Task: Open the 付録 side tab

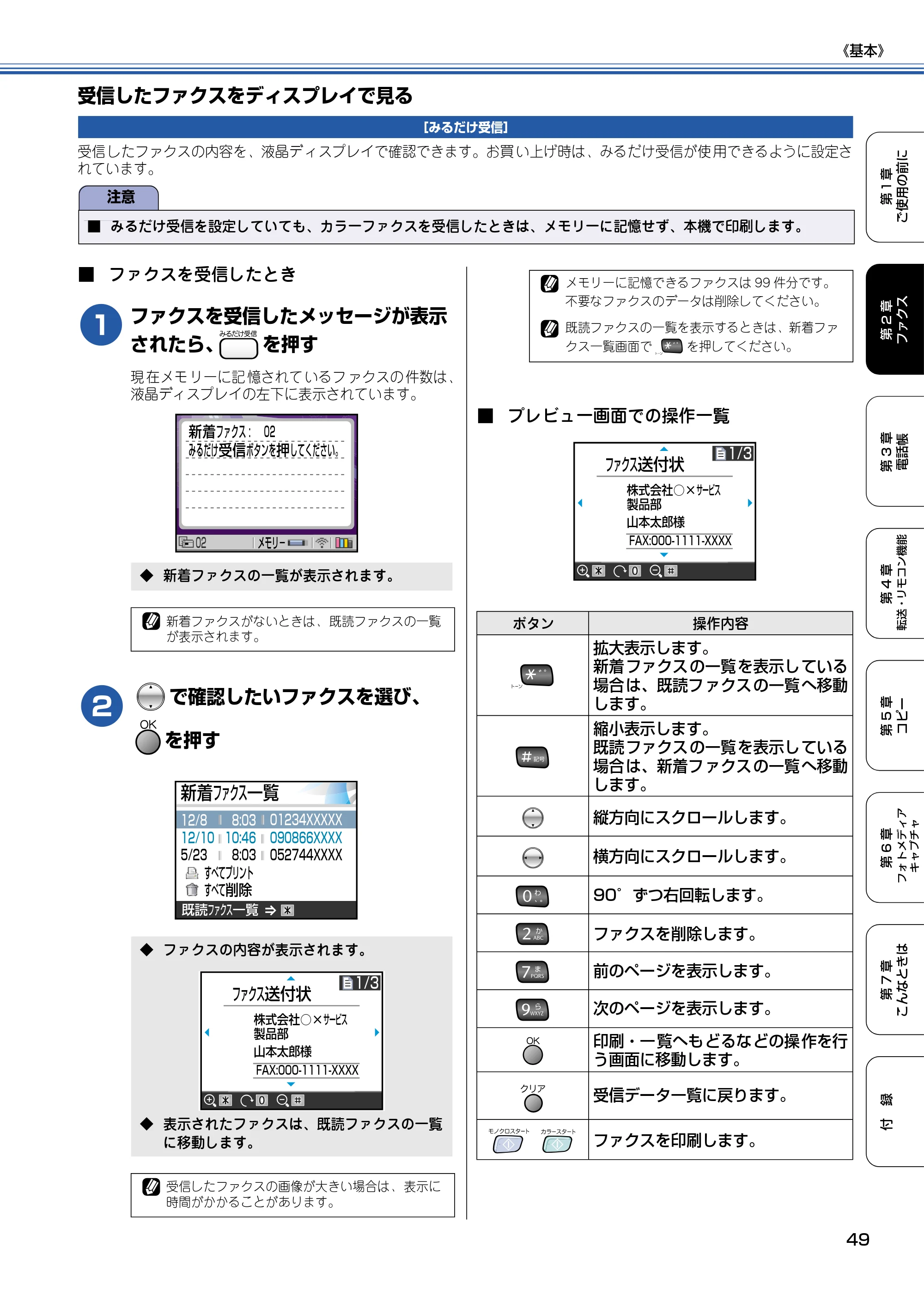Action: pos(894,1112)
